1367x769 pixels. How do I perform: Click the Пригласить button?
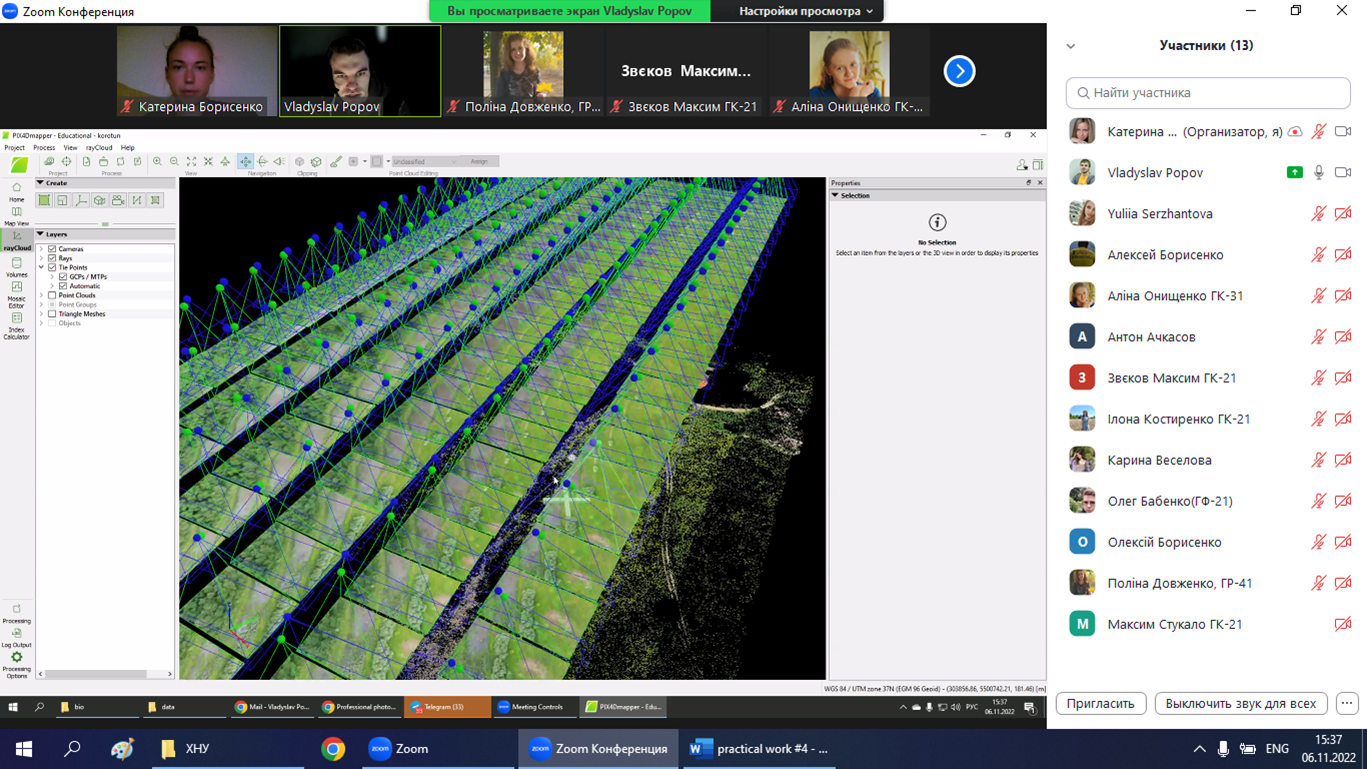[1100, 703]
